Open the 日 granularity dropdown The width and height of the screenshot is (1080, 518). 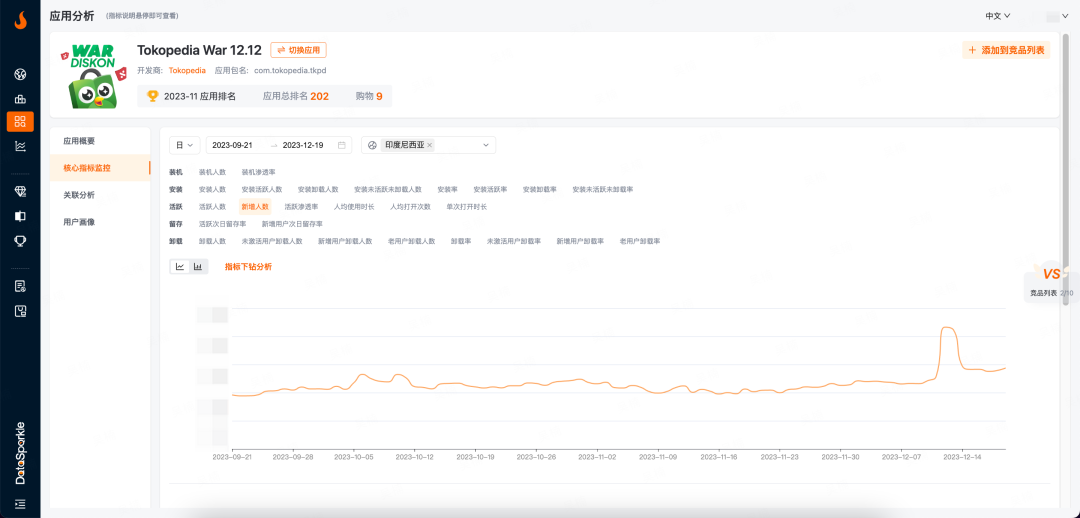click(x=184, y=145)
